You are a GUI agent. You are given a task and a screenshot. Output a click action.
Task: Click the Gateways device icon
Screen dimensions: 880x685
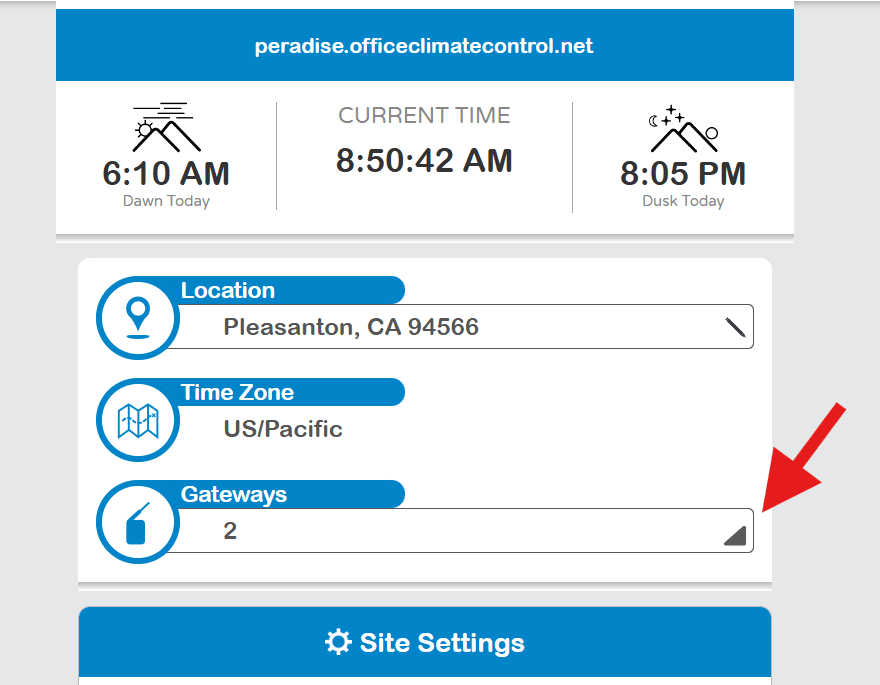[x=138, y=522]
